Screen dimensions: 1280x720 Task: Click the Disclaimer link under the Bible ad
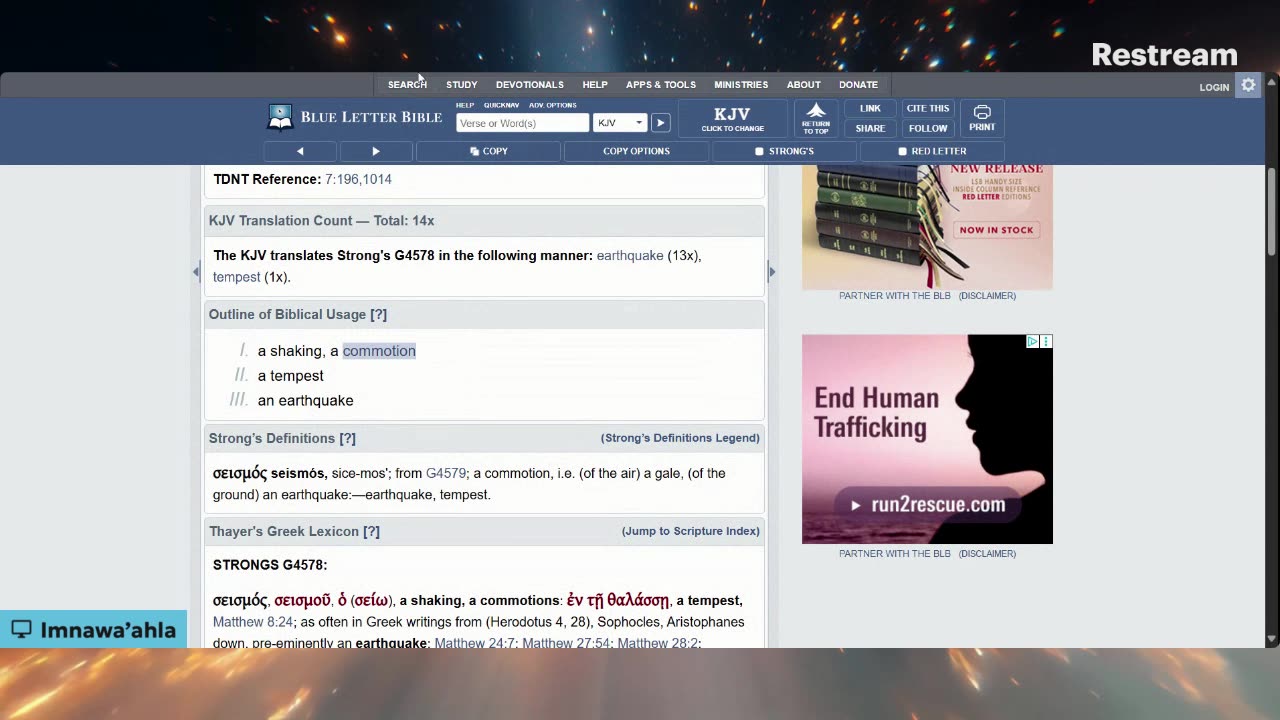pyautogui.click(x=987, y=296)
